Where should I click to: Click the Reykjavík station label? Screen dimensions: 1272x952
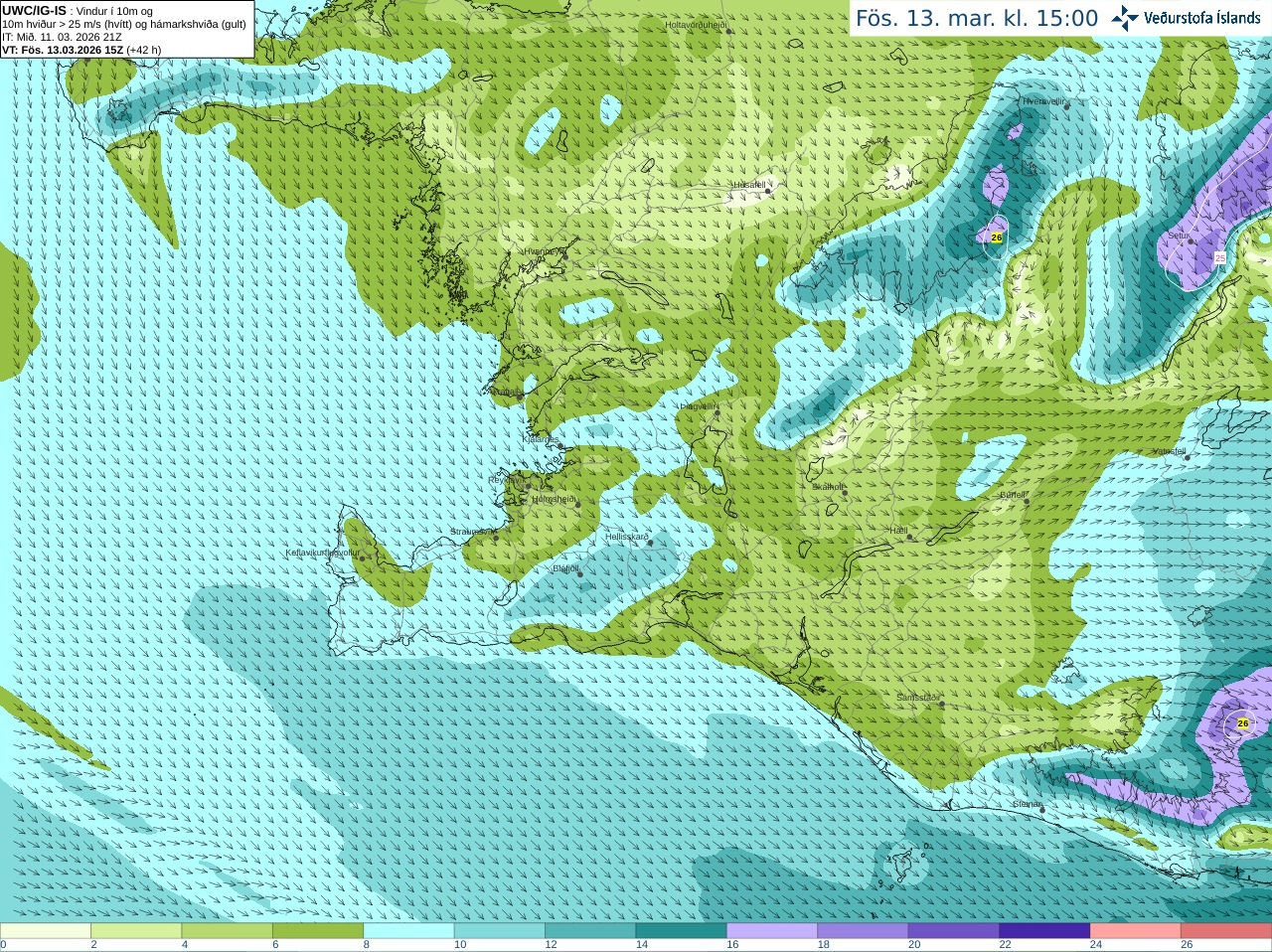coord(505,479)
